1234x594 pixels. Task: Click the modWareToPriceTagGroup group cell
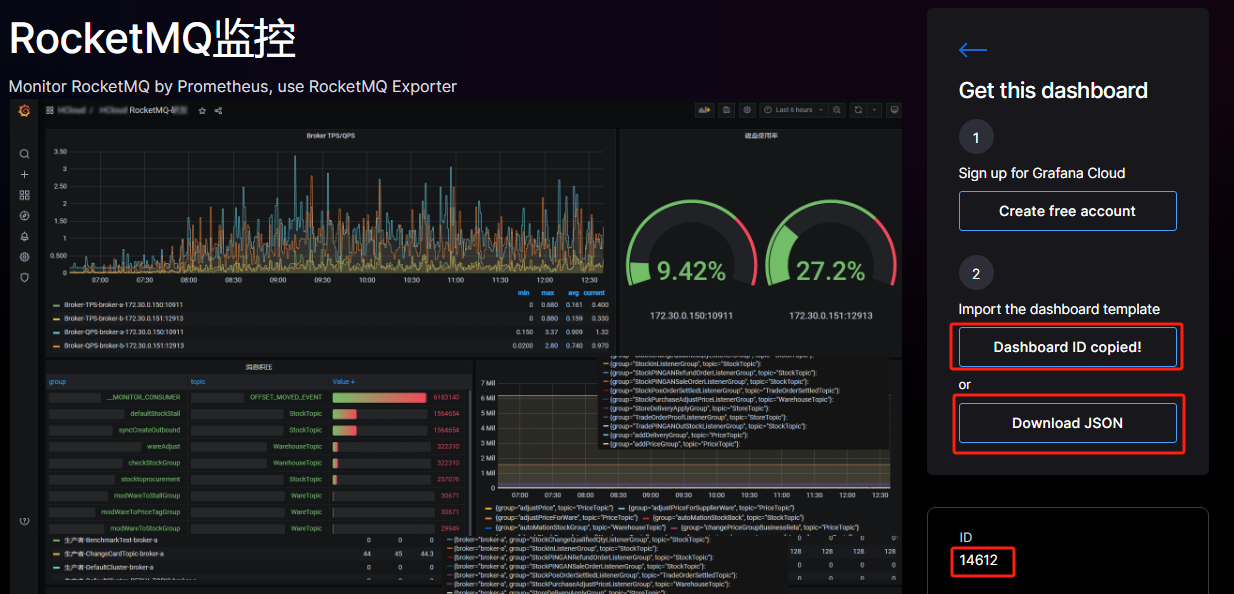[x=117, y=512]
